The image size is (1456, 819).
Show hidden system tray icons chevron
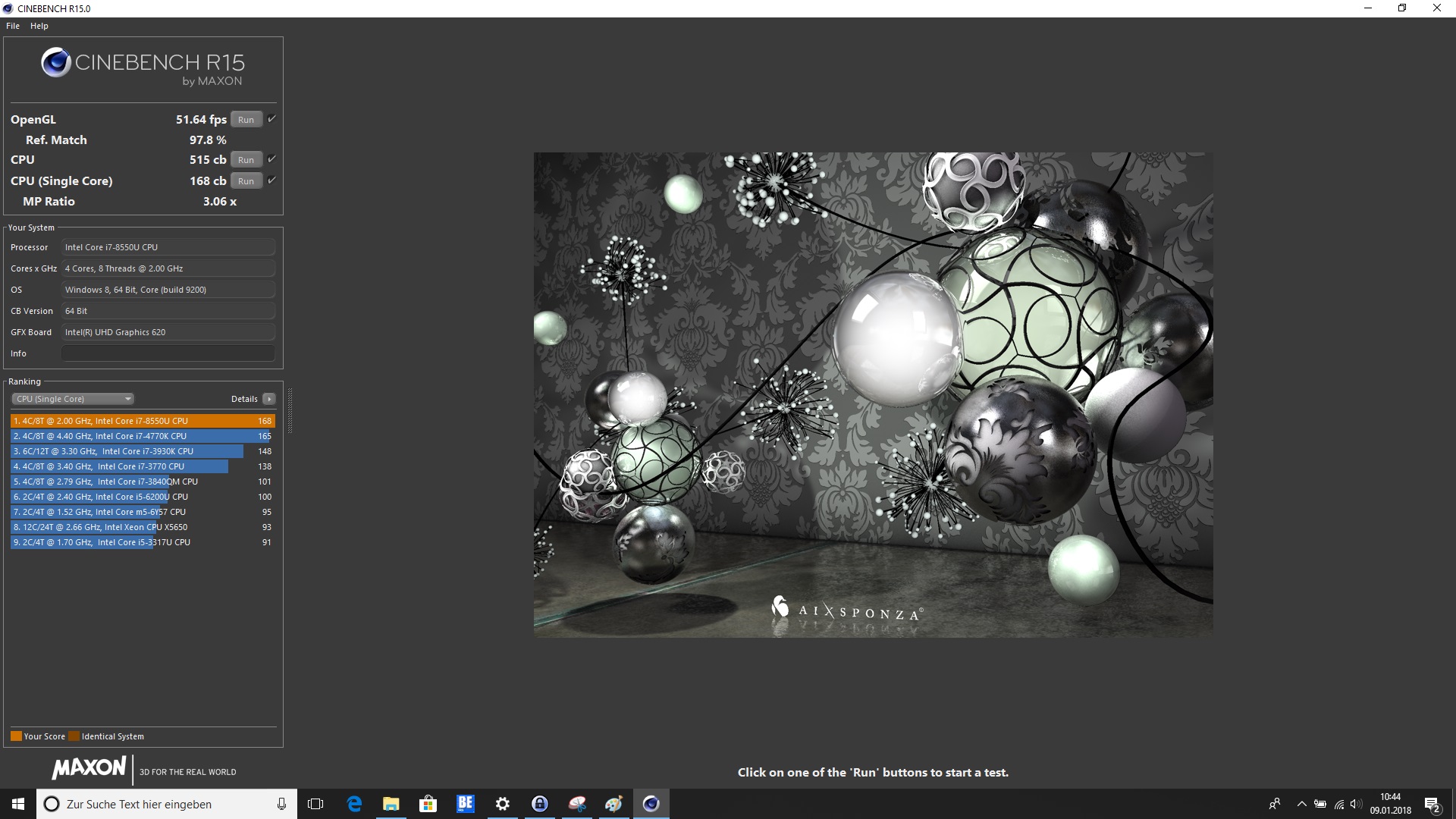1301,804
